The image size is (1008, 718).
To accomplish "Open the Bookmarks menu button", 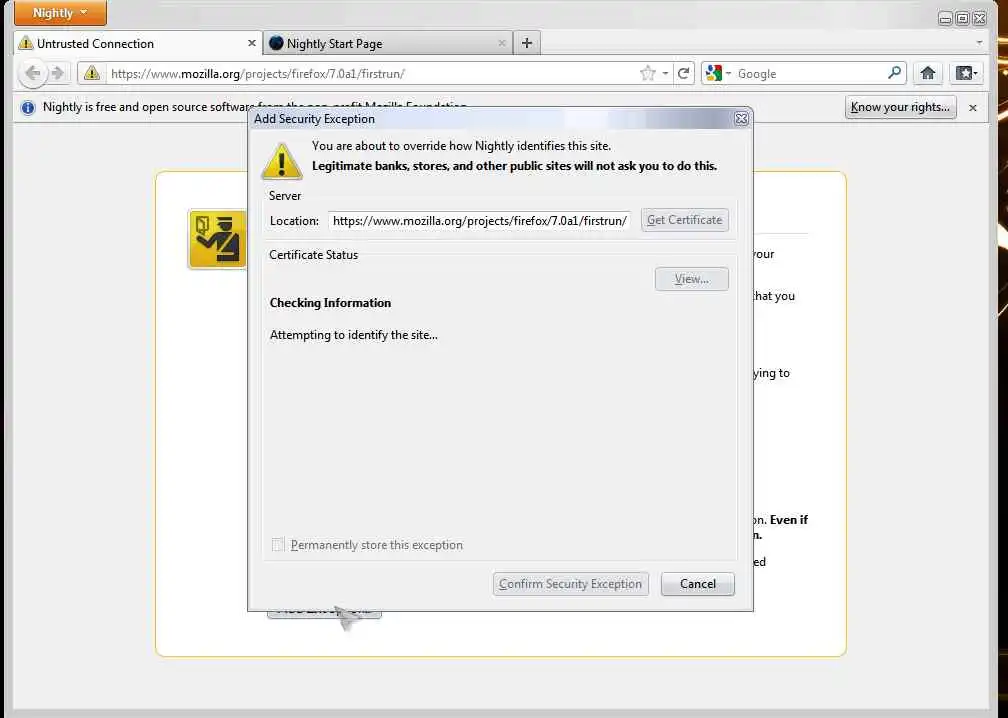I will (966, 73).
